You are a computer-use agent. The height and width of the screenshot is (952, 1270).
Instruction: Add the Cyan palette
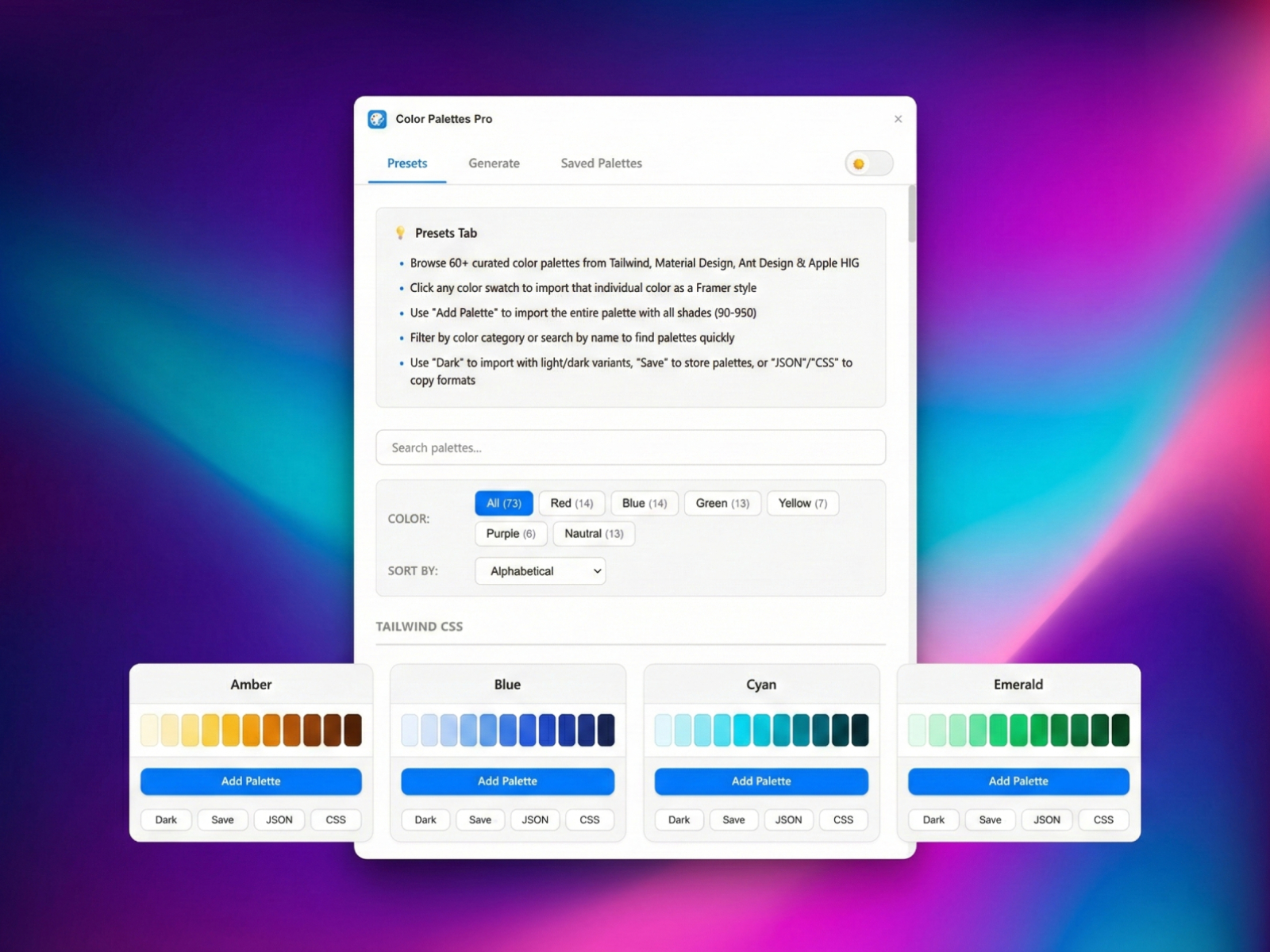tap(760, 781)
